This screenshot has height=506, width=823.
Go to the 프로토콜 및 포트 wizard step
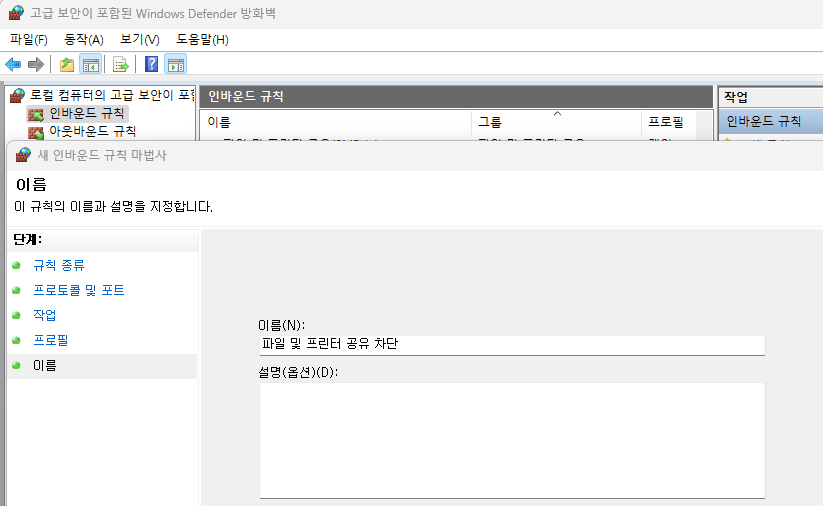[x=79, y=290]
